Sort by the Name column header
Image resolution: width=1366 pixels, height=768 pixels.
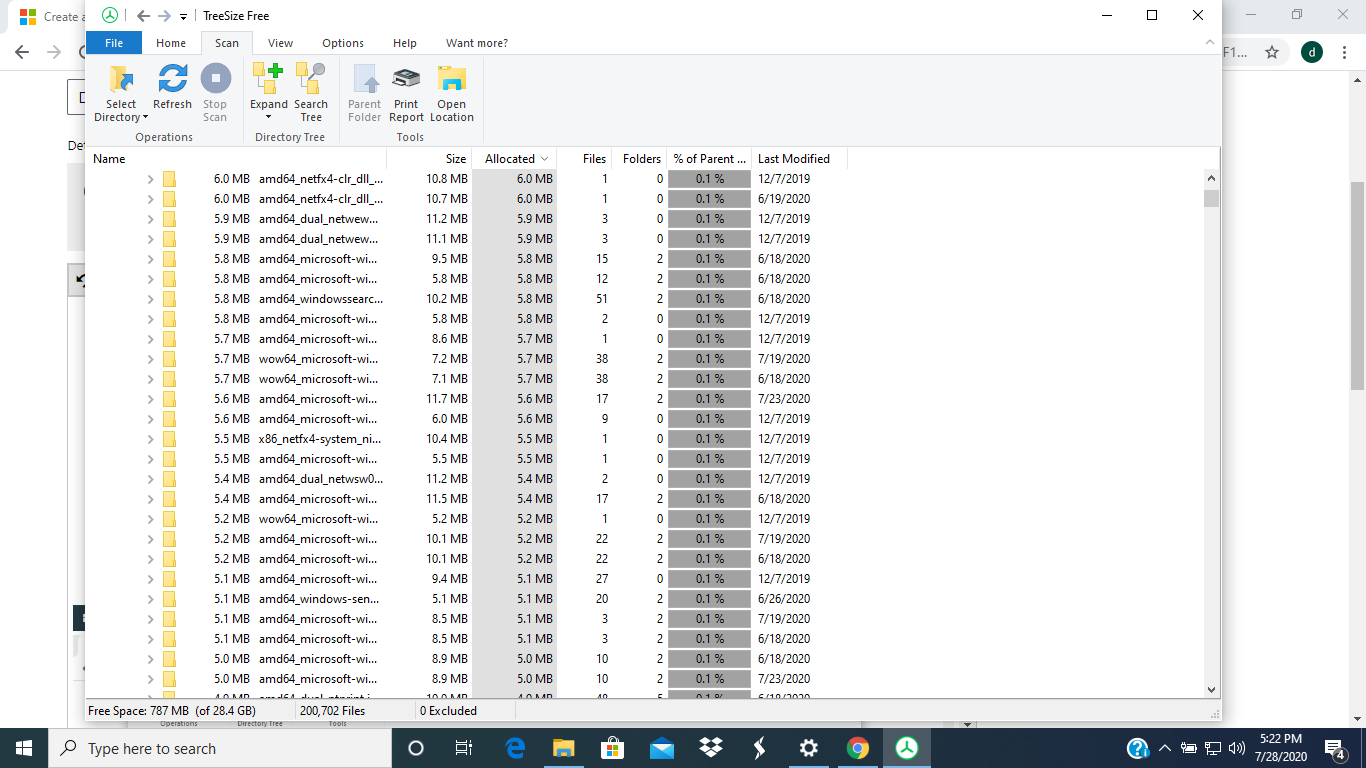pyautogui.click(x=236, y=158)
